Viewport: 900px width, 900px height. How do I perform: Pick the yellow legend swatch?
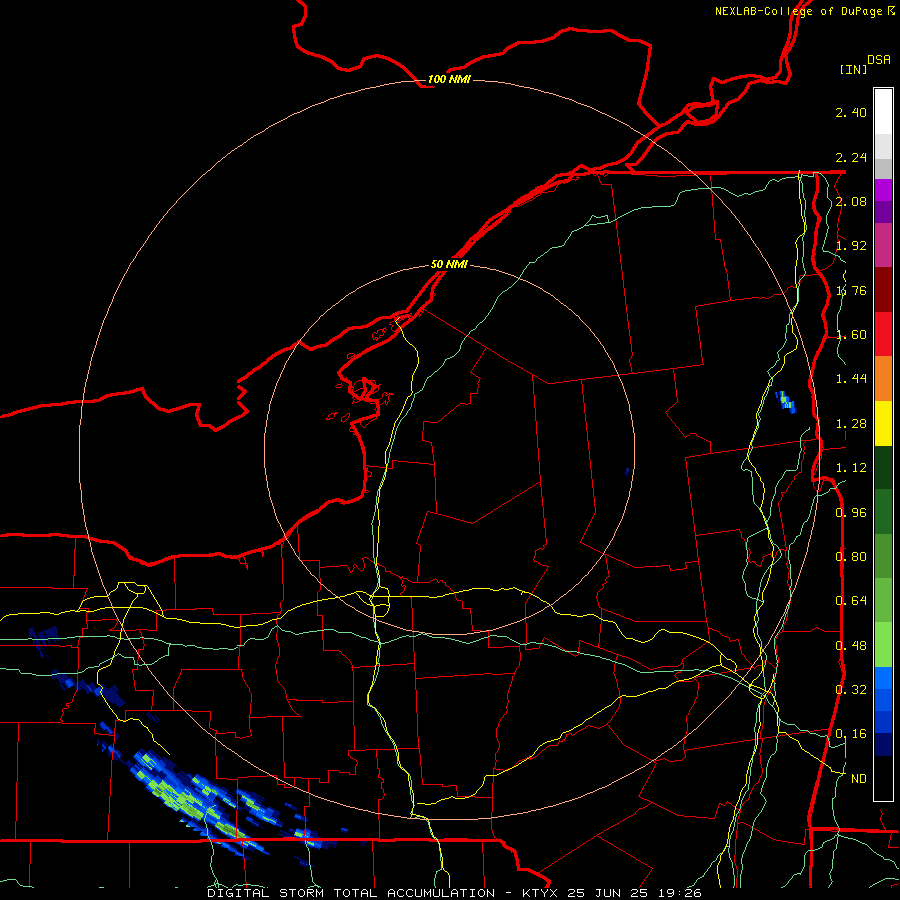pyautogui.click(x=883, y=423)
